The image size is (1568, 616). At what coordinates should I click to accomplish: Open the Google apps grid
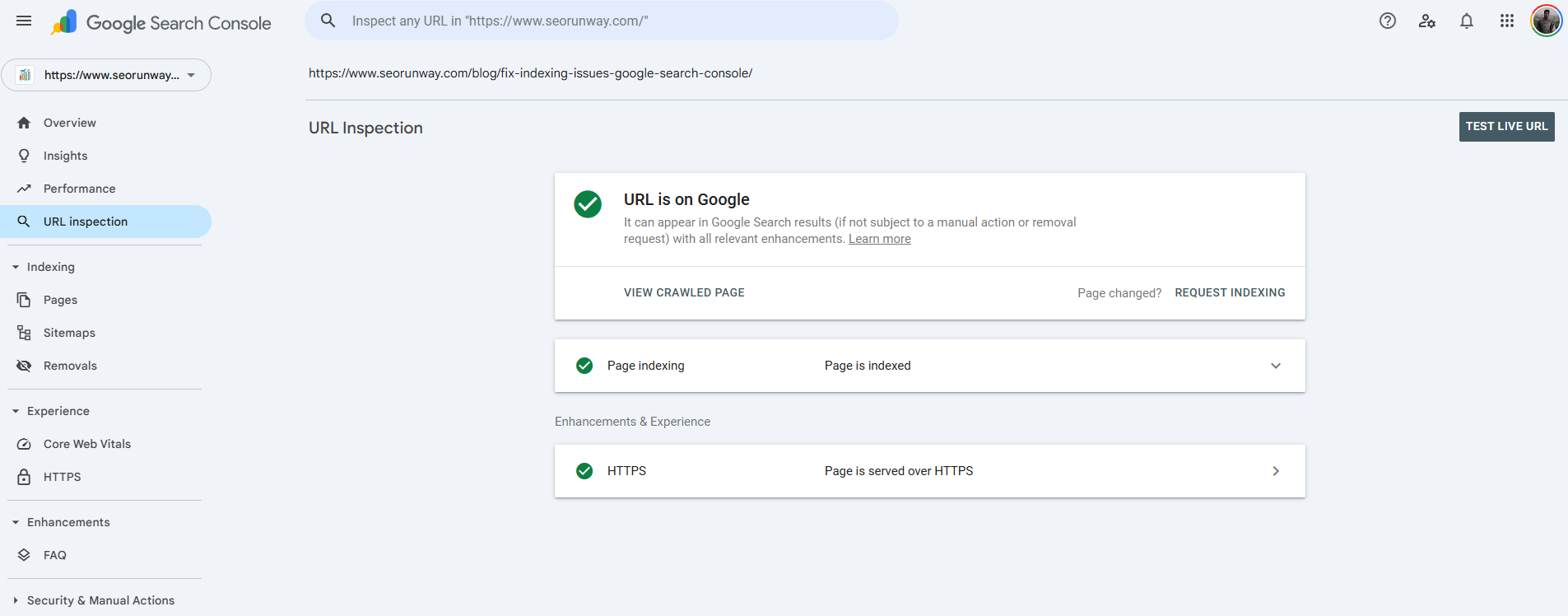(x=1507, y=21)
